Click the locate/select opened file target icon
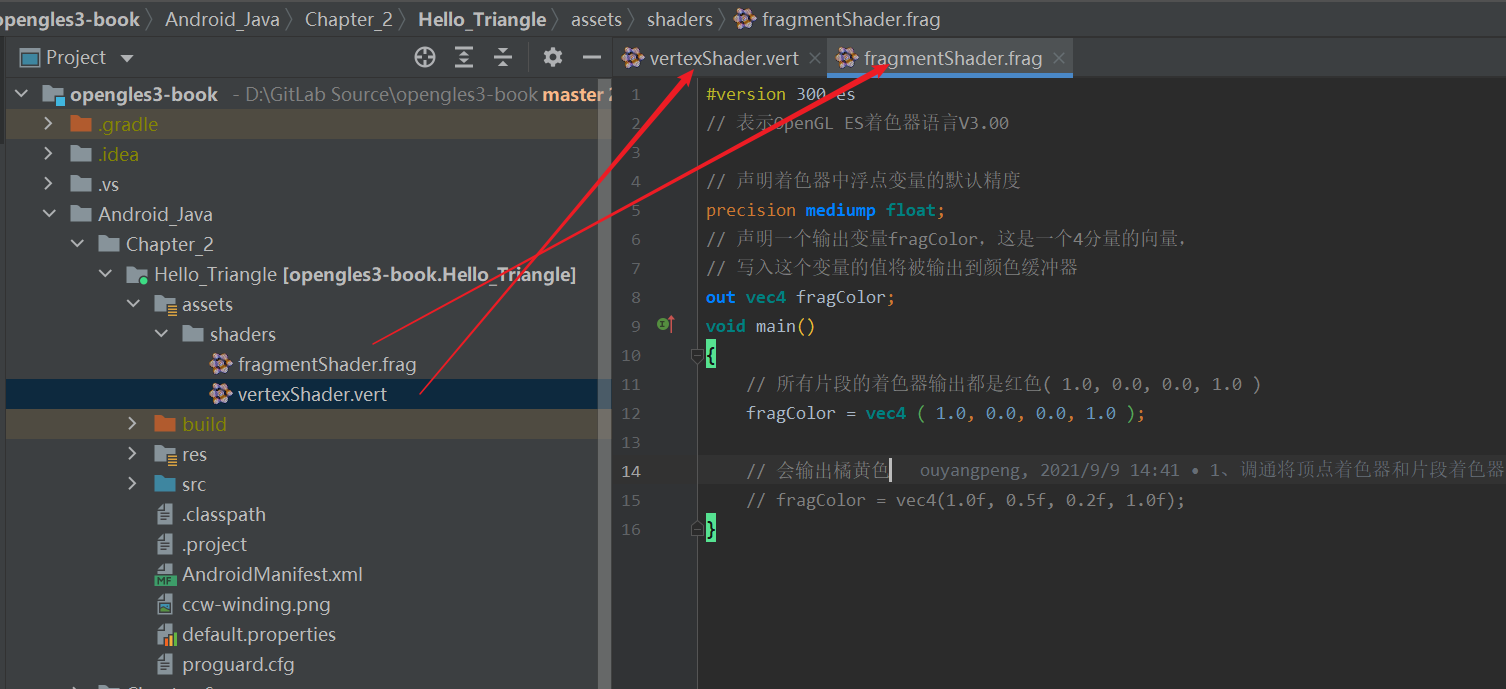This screenshot has width=1506, height=689. point(425,57)
